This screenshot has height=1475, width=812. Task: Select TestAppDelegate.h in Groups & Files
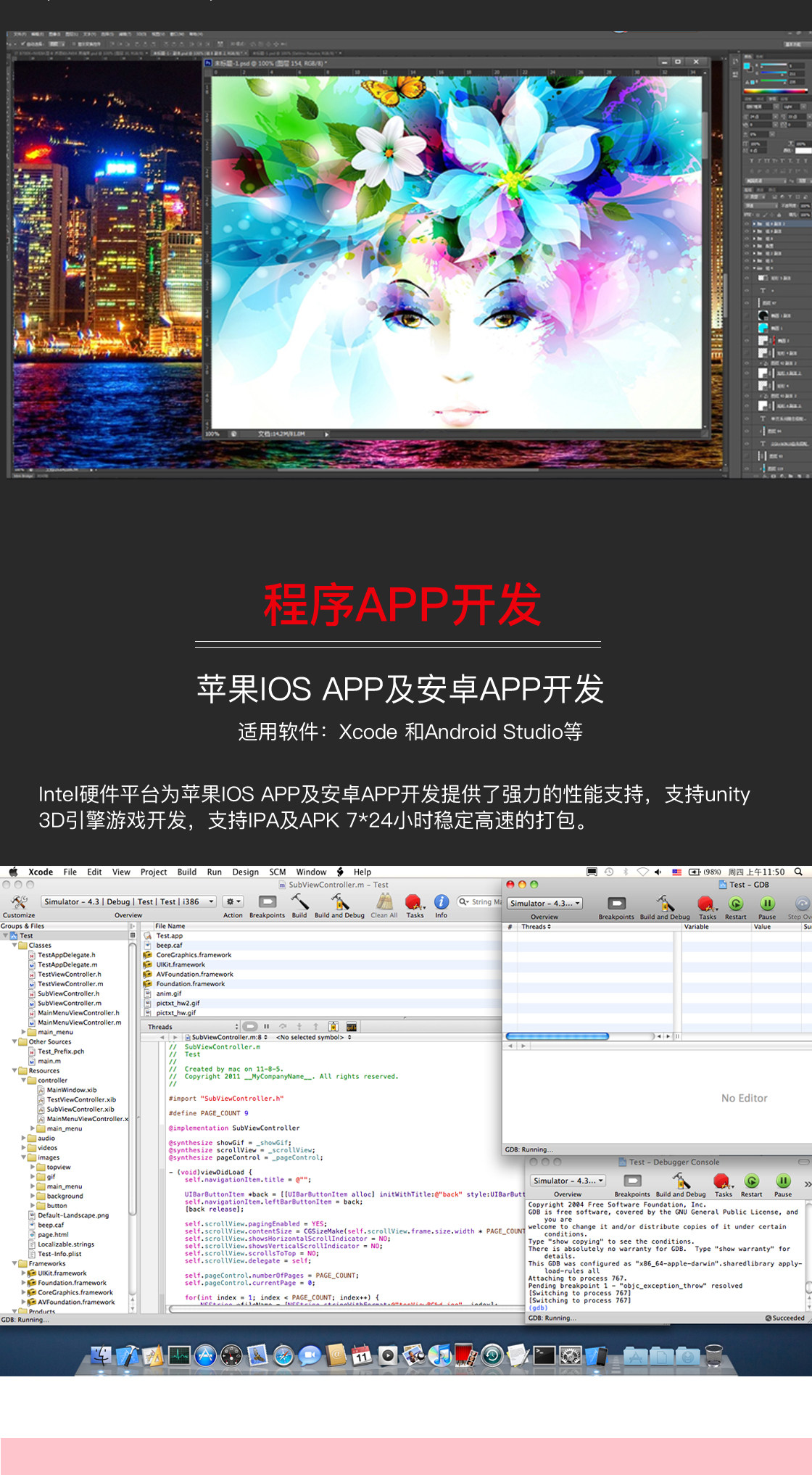67,955
